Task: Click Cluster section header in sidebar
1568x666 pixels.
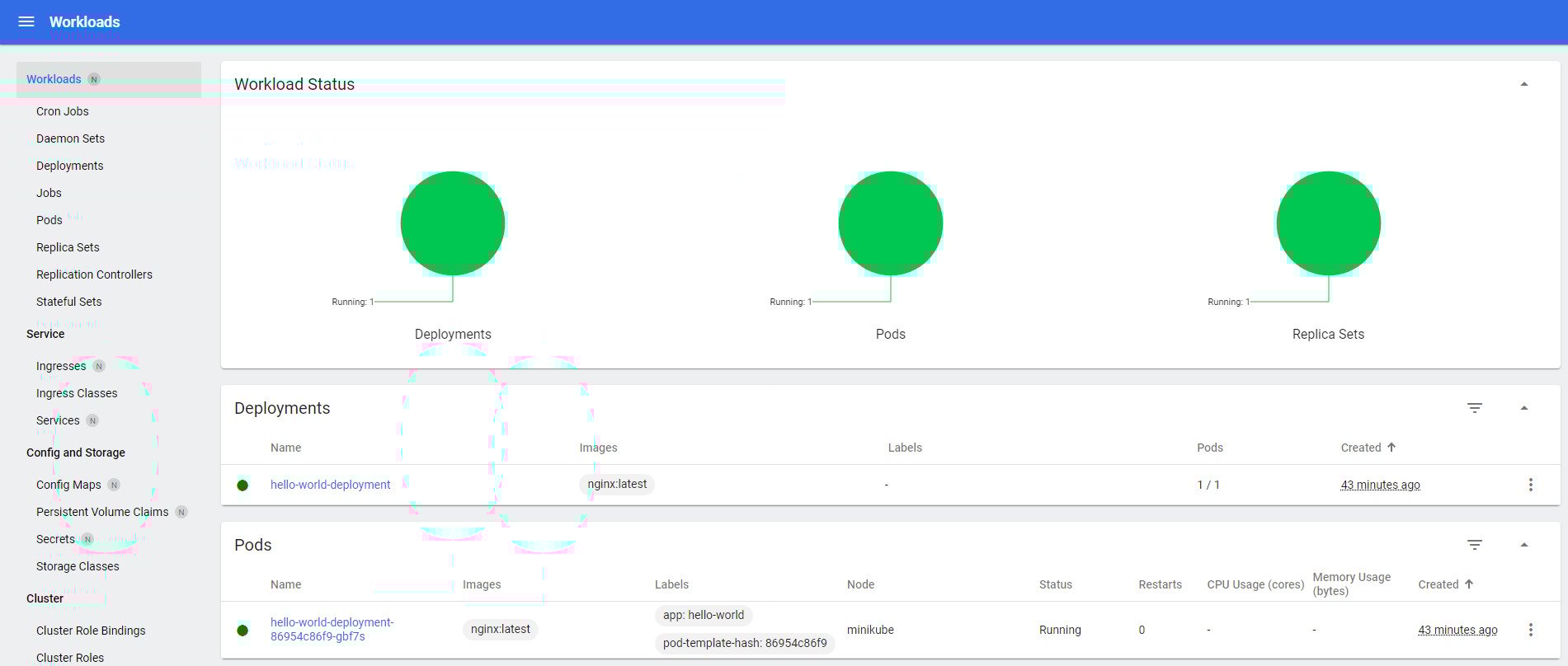Action: 45,598
